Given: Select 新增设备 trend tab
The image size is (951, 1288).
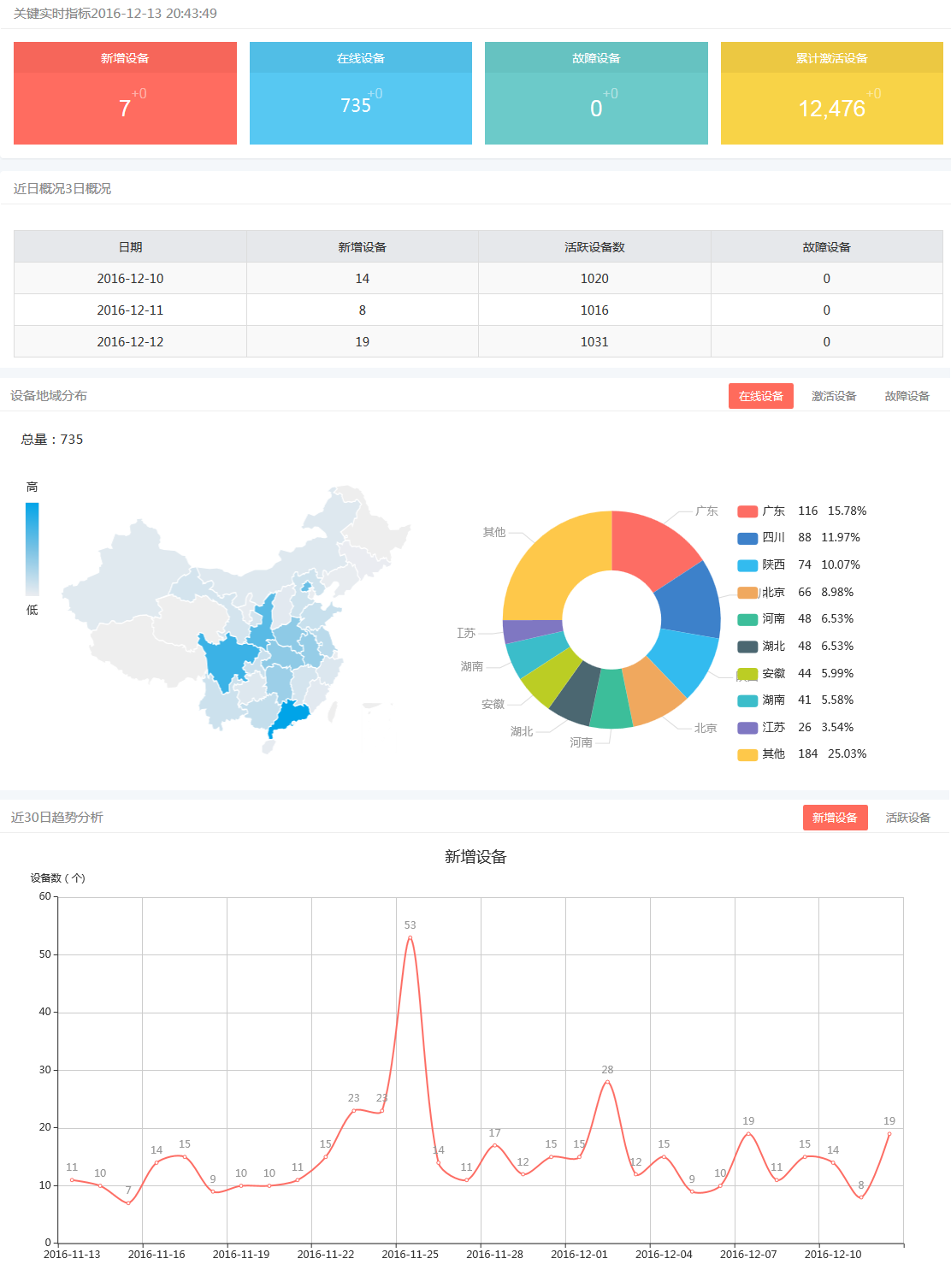Looking at the screenshot, I should tap(835, 818).
